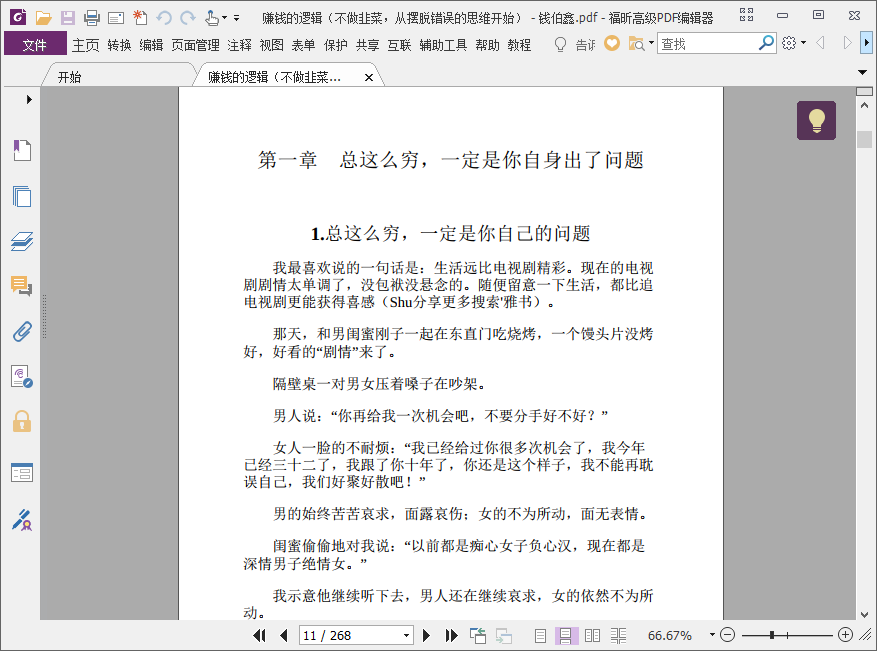Open the bookmarks panel in the sidebar
This screenshot has height=651, width=877.
[22, 150]
